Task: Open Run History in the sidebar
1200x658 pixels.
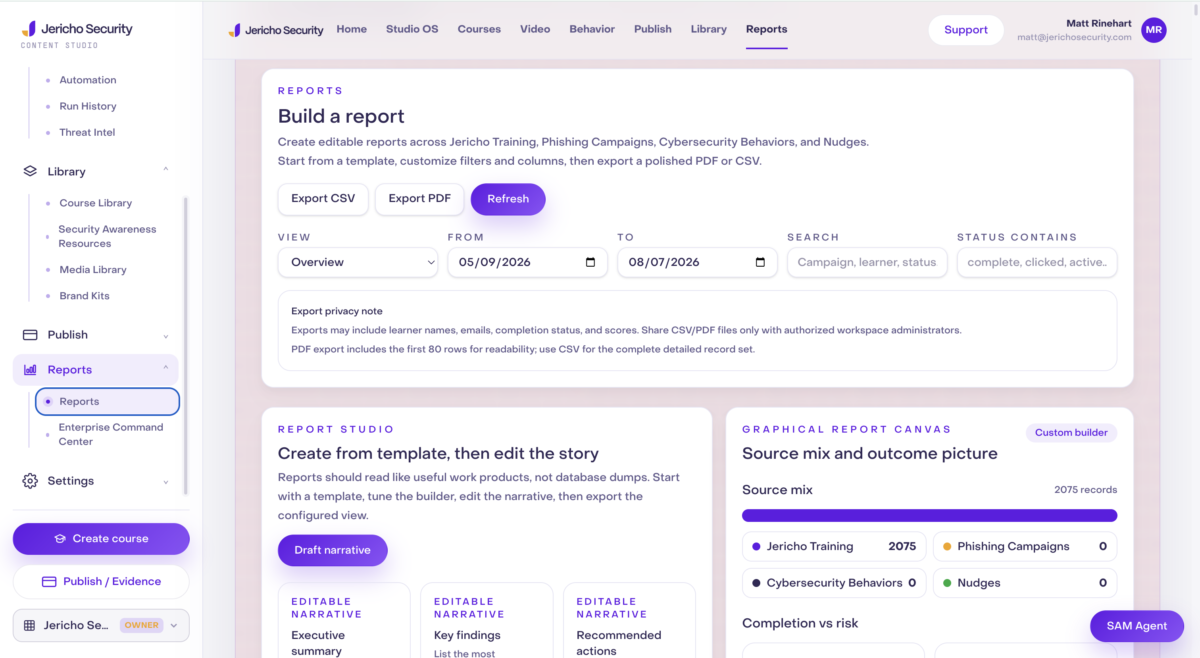Action: click(88, 106)
